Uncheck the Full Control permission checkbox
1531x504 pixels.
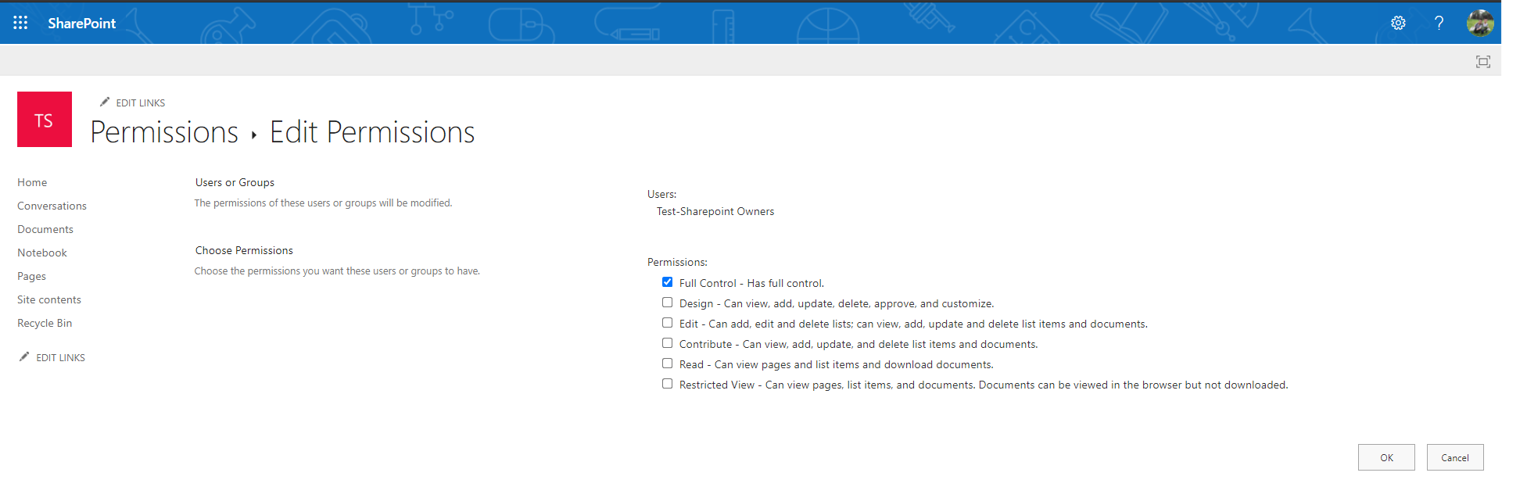pos(667,283)
